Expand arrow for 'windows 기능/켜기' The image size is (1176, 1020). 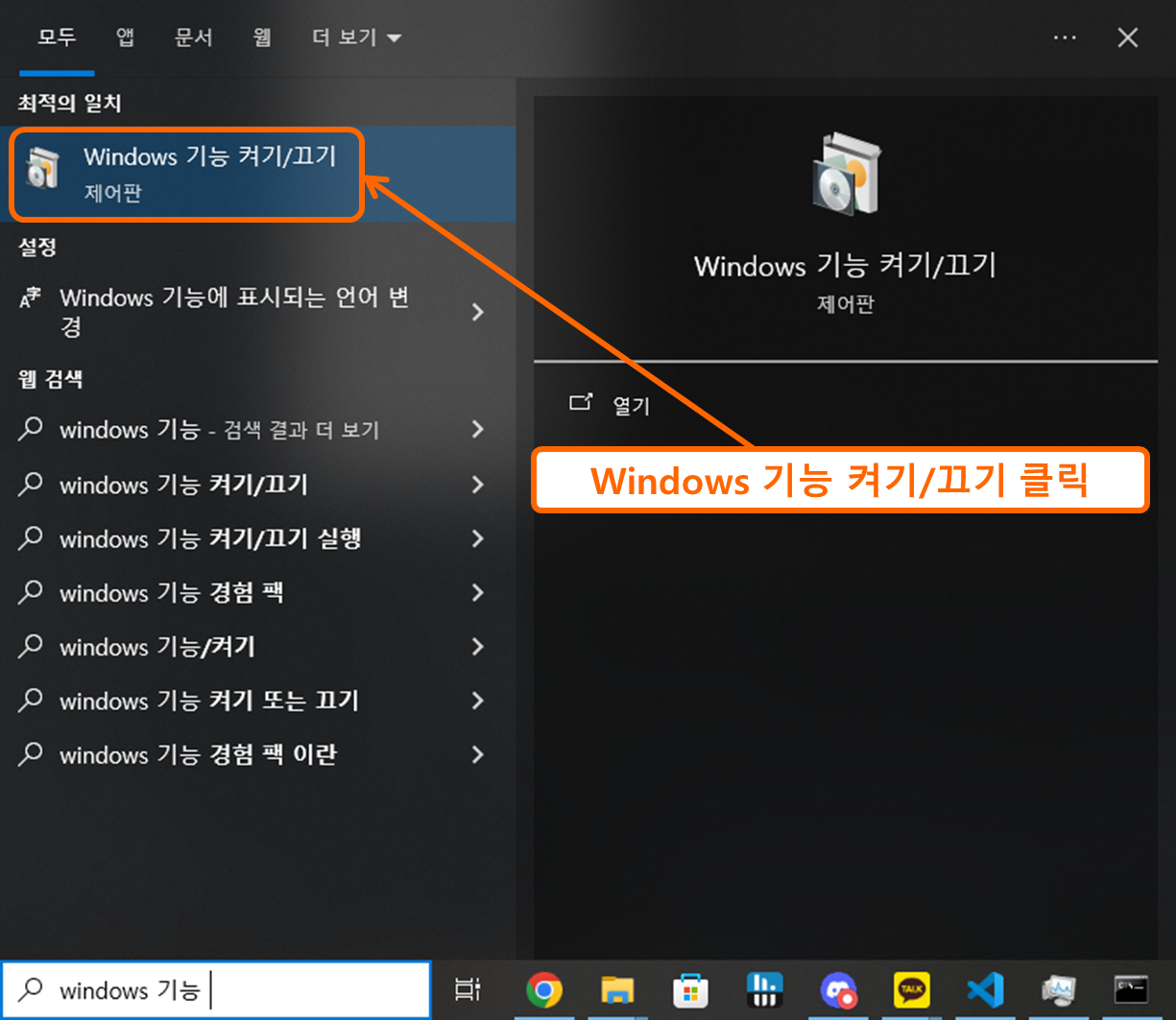[x=478, y=646]
